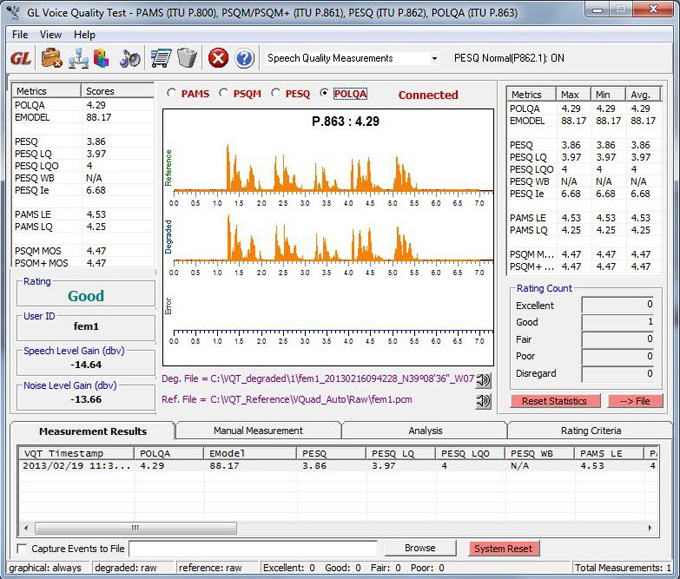This screenshot has height=579, width=680.
Task: Click the PSQM MOS row in left metrics
Action: (83, 251)
